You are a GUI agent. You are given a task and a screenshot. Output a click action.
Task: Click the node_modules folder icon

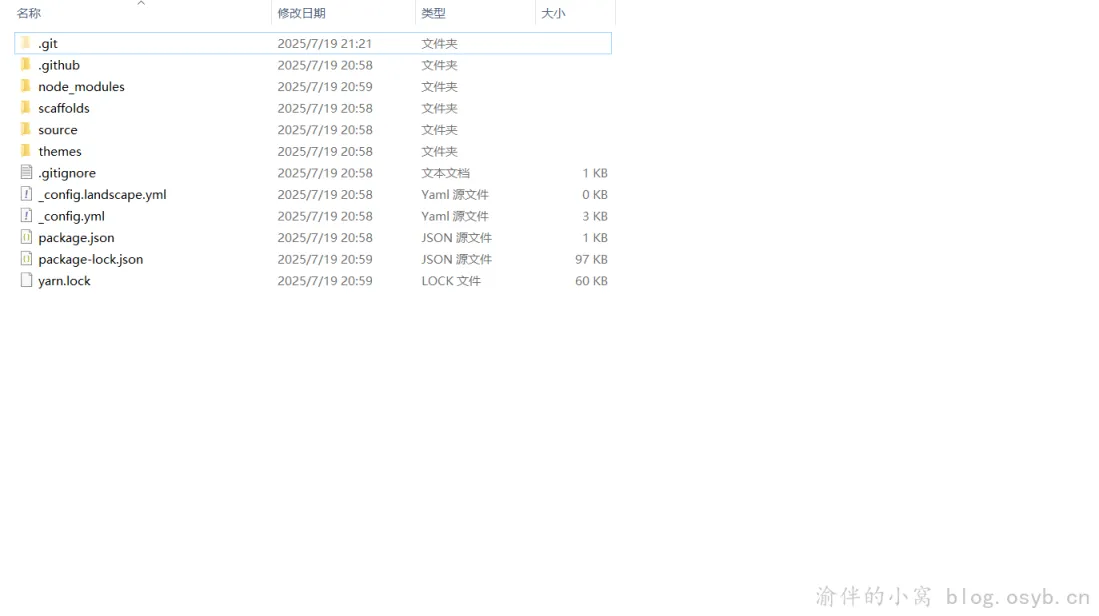(26, 86)
